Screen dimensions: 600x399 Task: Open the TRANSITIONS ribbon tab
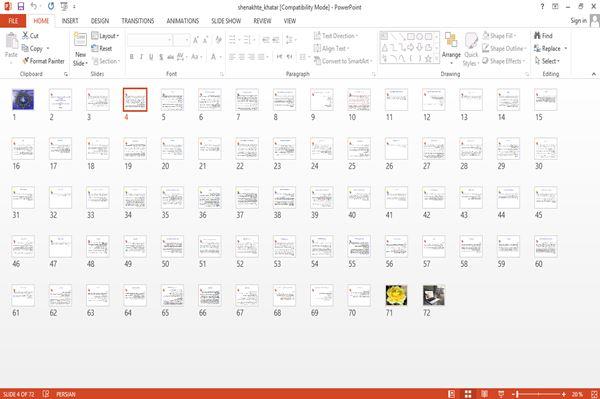click(138, 21)
